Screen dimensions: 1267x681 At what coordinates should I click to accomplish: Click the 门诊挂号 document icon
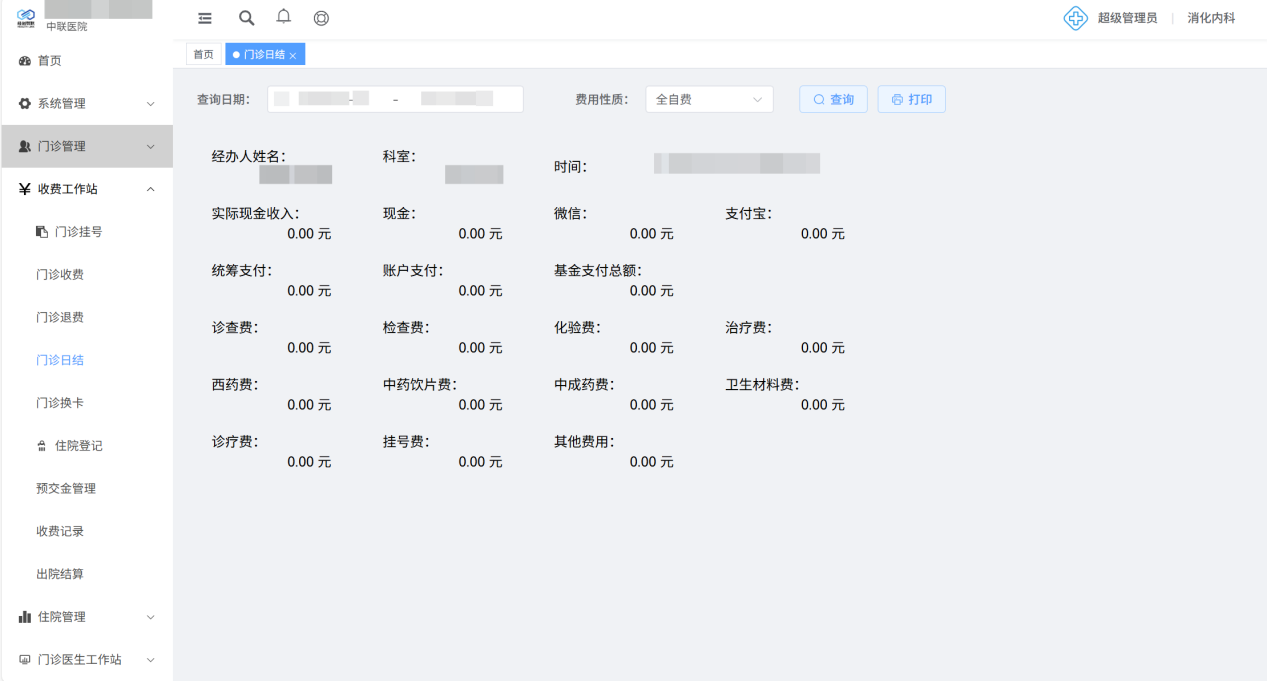pyautogui.click(x=42, y=232)
